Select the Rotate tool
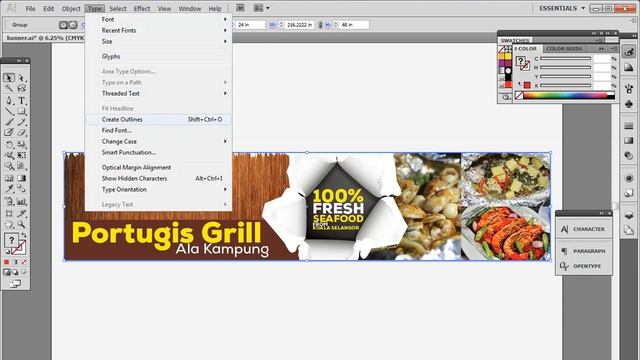This screenshot has height=360, width=640. (9, 144)
